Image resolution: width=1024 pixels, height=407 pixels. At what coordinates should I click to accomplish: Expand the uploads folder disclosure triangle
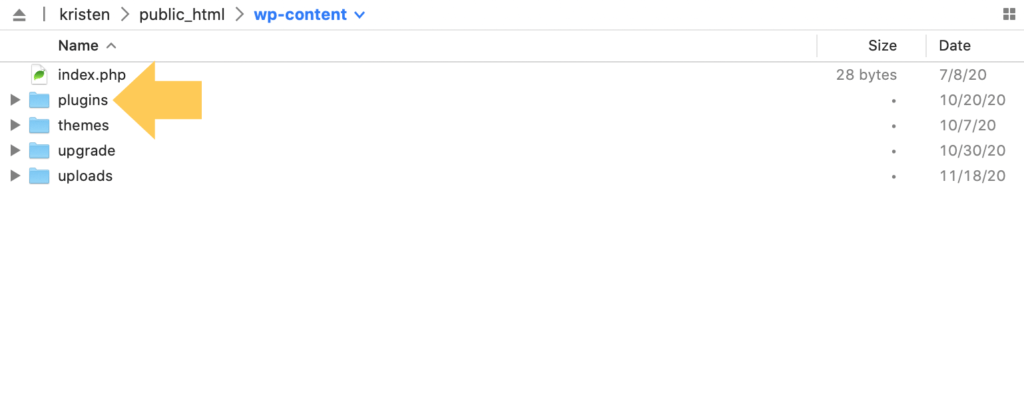[15, 176]
